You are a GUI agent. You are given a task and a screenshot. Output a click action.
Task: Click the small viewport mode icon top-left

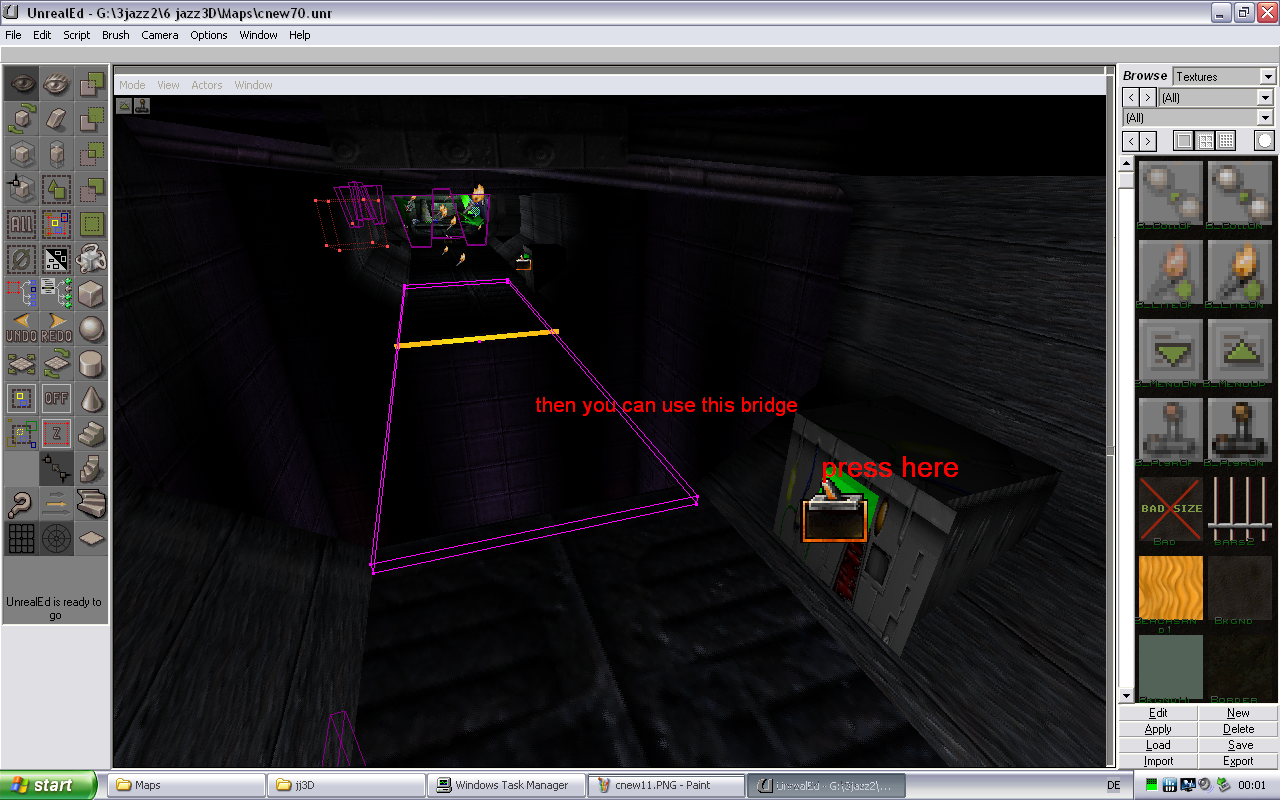pos(125,104)
